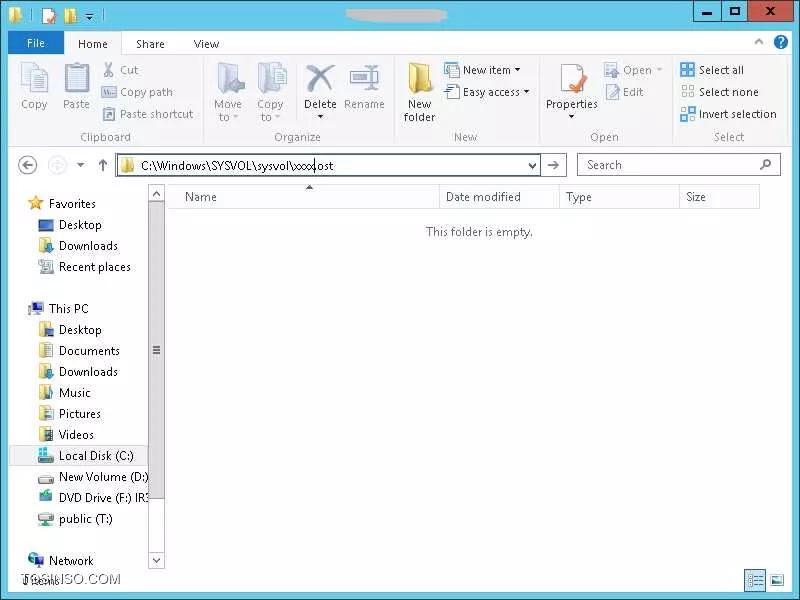Viewport: 800px width, 600px height.
Task: Click the Edit button in ribbon
Action: coord(624,92)
